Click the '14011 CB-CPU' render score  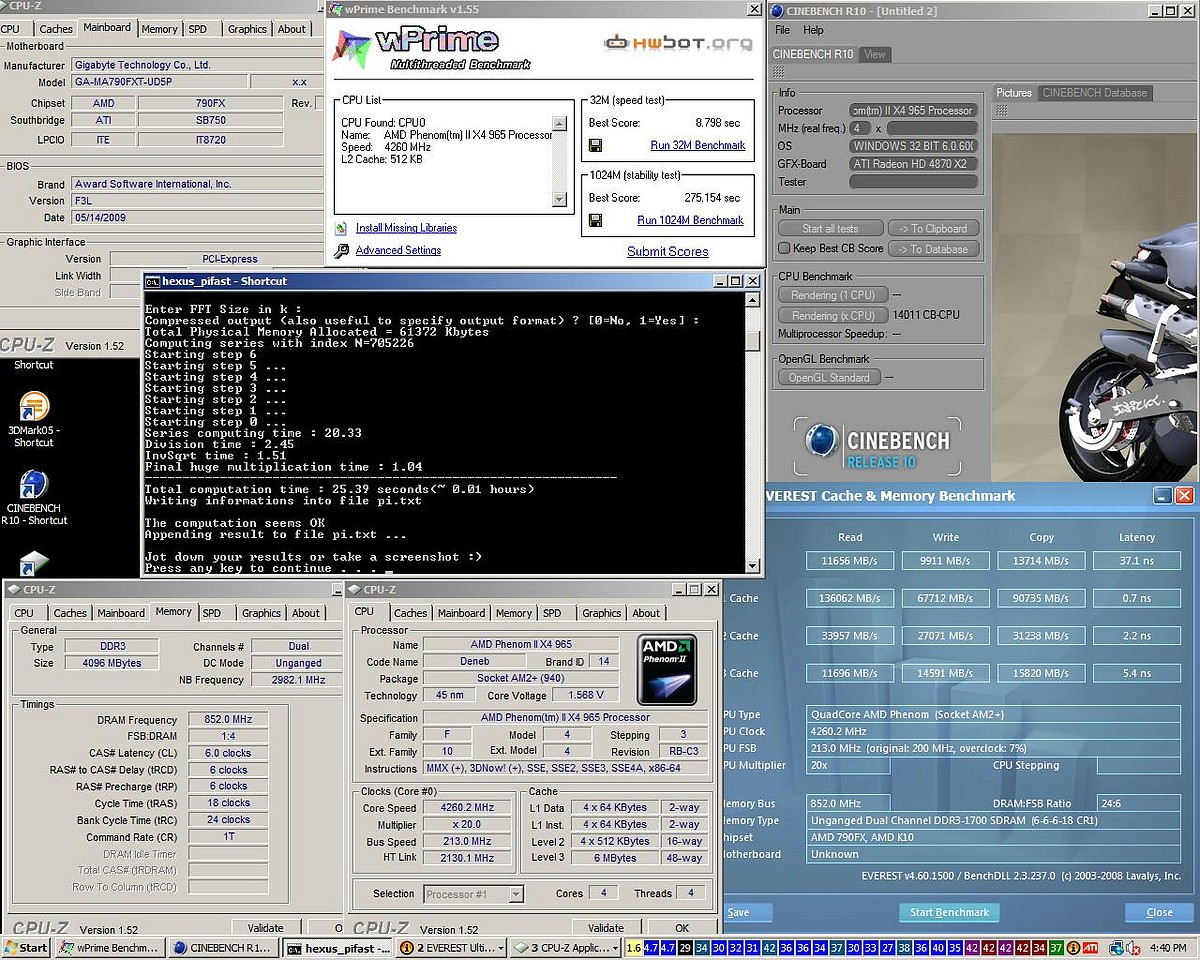(x=927, y=315)
